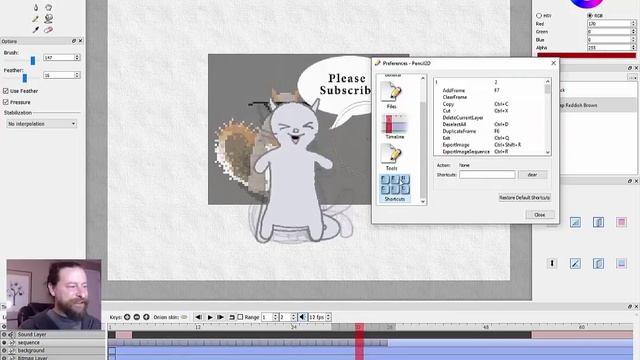Toggle the background layer visibility dot

[4, 350]
